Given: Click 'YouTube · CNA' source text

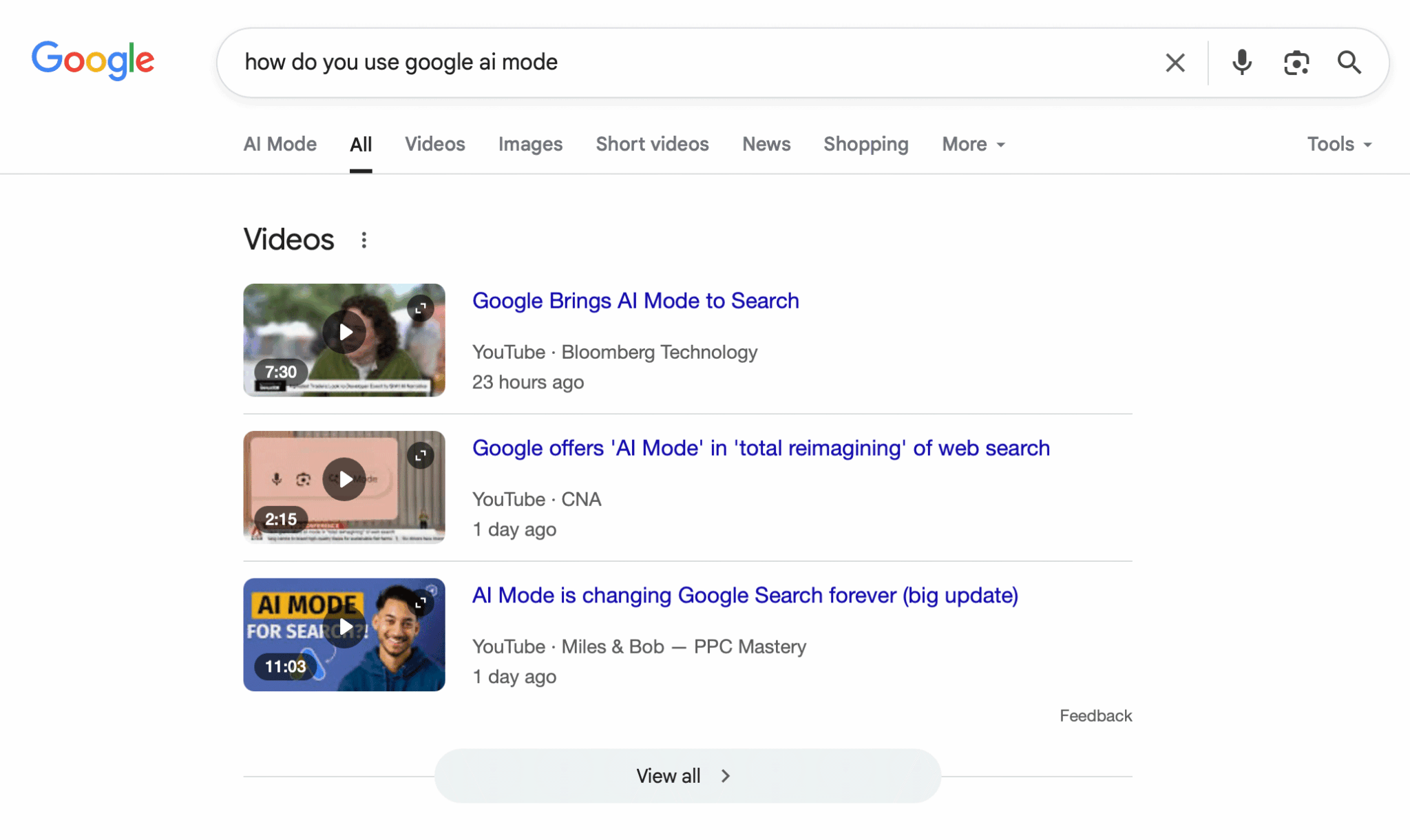Looking at the screenshot, I should [537, 500].
